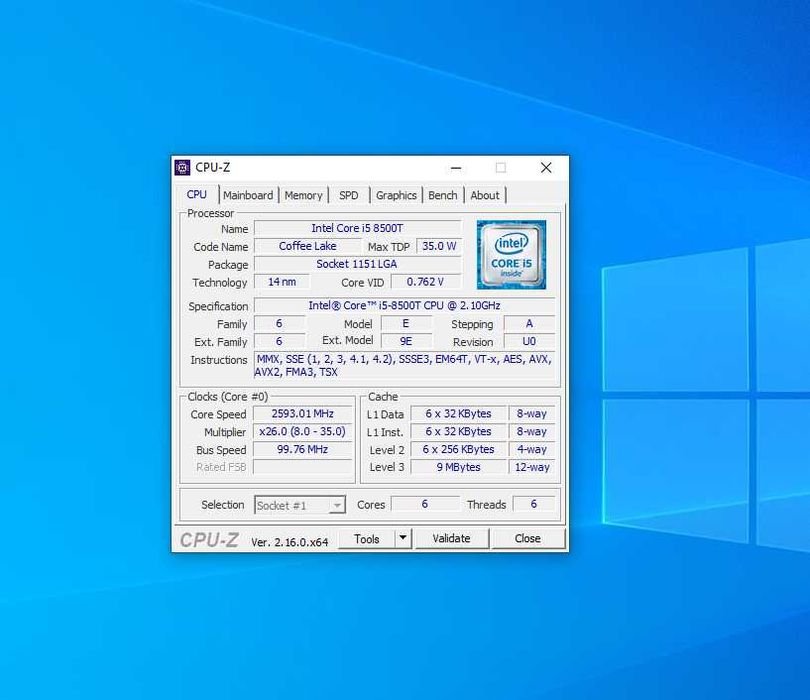The height and width of the screenshot is (700, 810).
Task: Click the Threads count field
Action: point(534,504)
